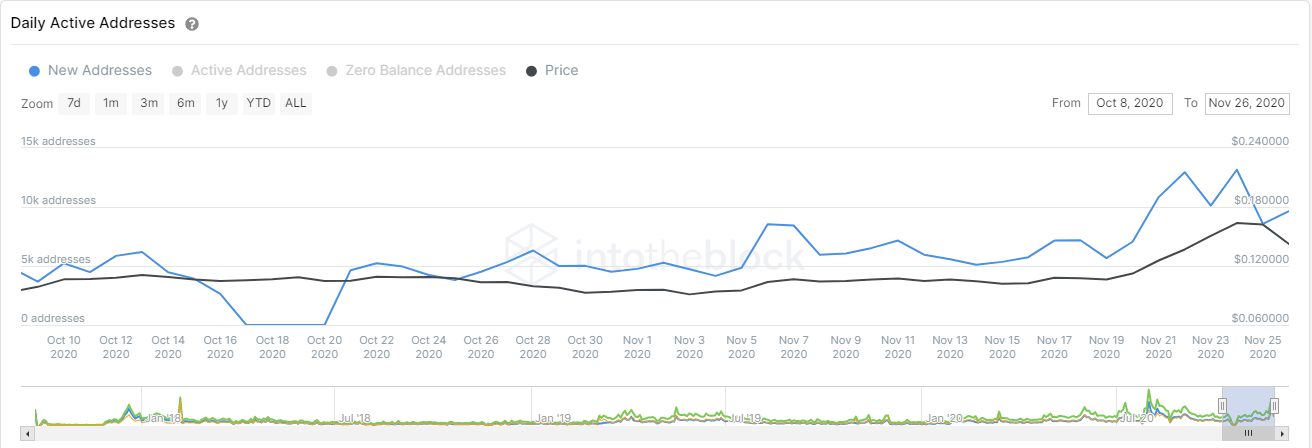Viewport: 1312px width, 448px height.
Task: Choose the 6m zoom option
Action: pyautogui.click(x=186, y=103)
